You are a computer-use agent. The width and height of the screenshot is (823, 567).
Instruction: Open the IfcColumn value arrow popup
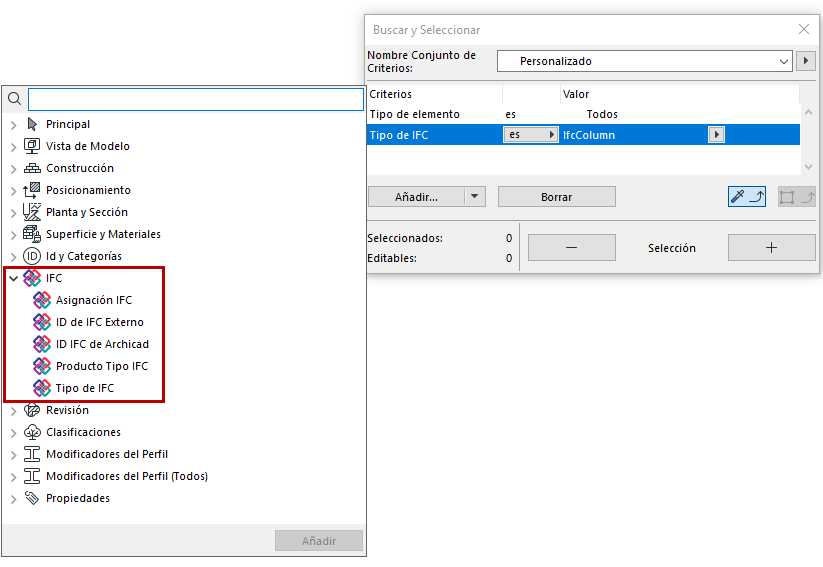point(716,135)
